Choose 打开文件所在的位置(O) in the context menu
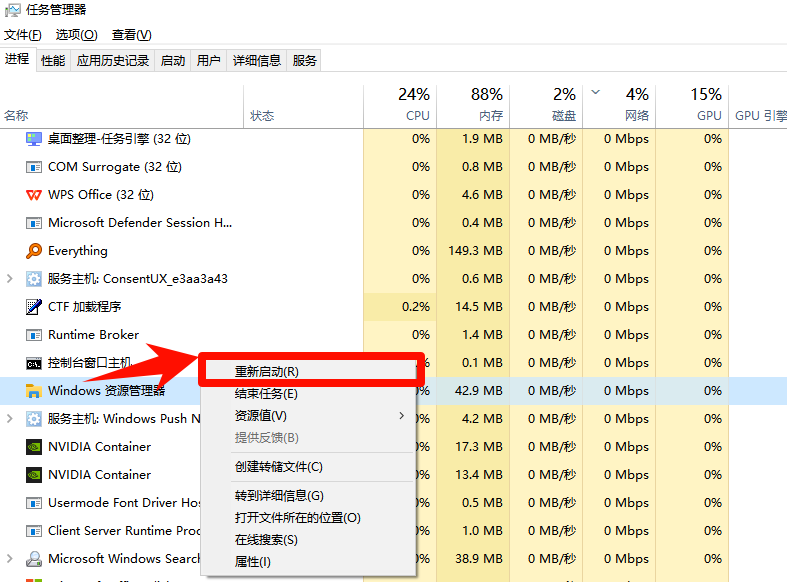 [x=308, y=518]
